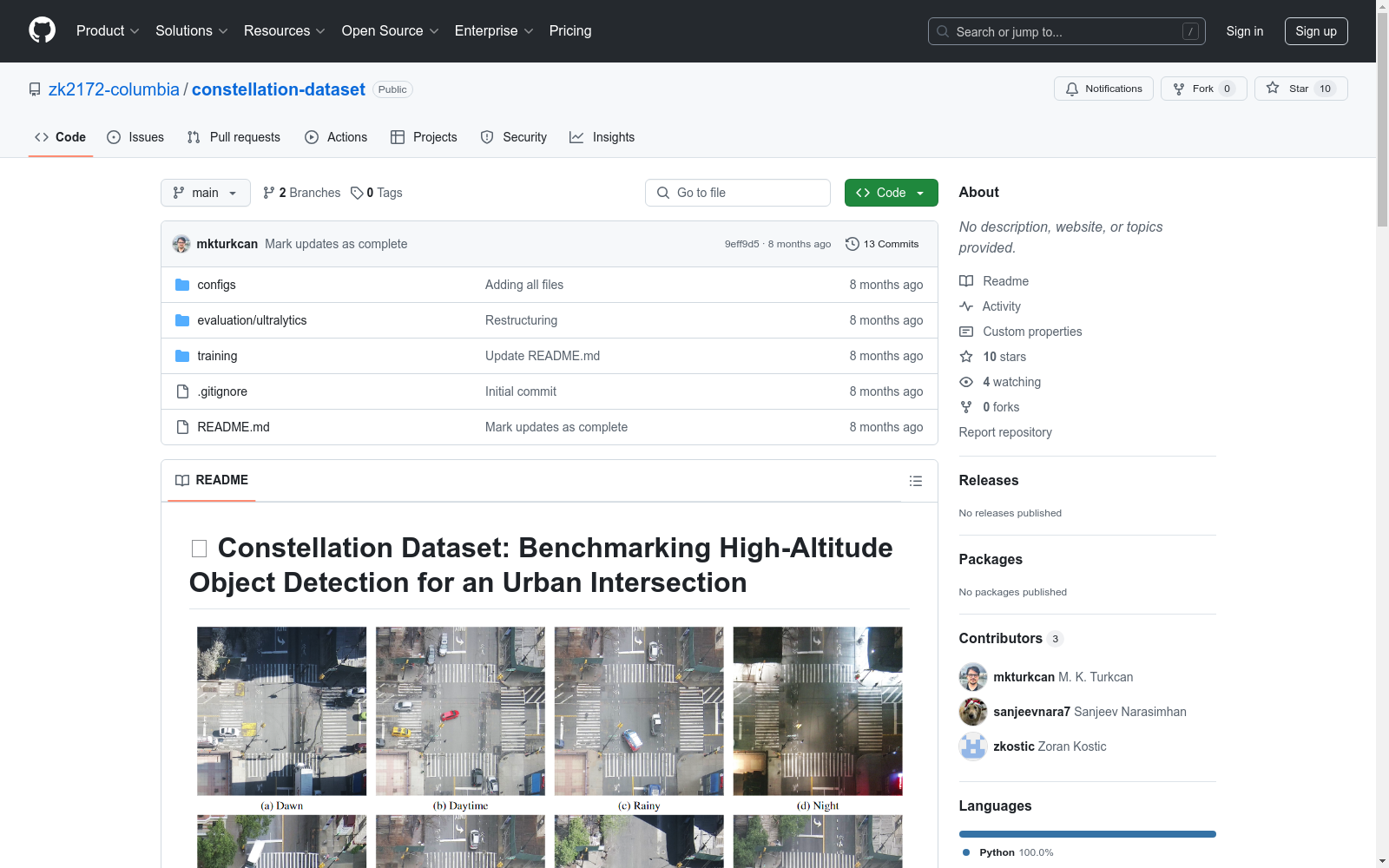Open the green Code dropdown
This screenshot has width=1389, height=868.
pyautogui.click(x=892, y=193)
